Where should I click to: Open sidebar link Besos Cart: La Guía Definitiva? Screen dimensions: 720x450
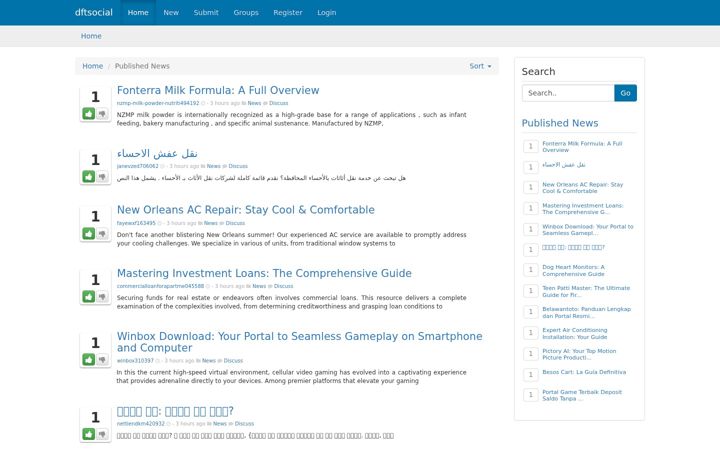coord(584,372)
